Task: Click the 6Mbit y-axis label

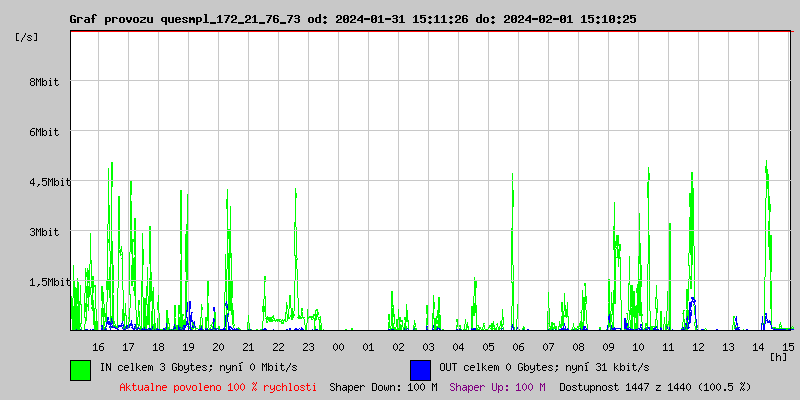Action: [x=44, y=132]
